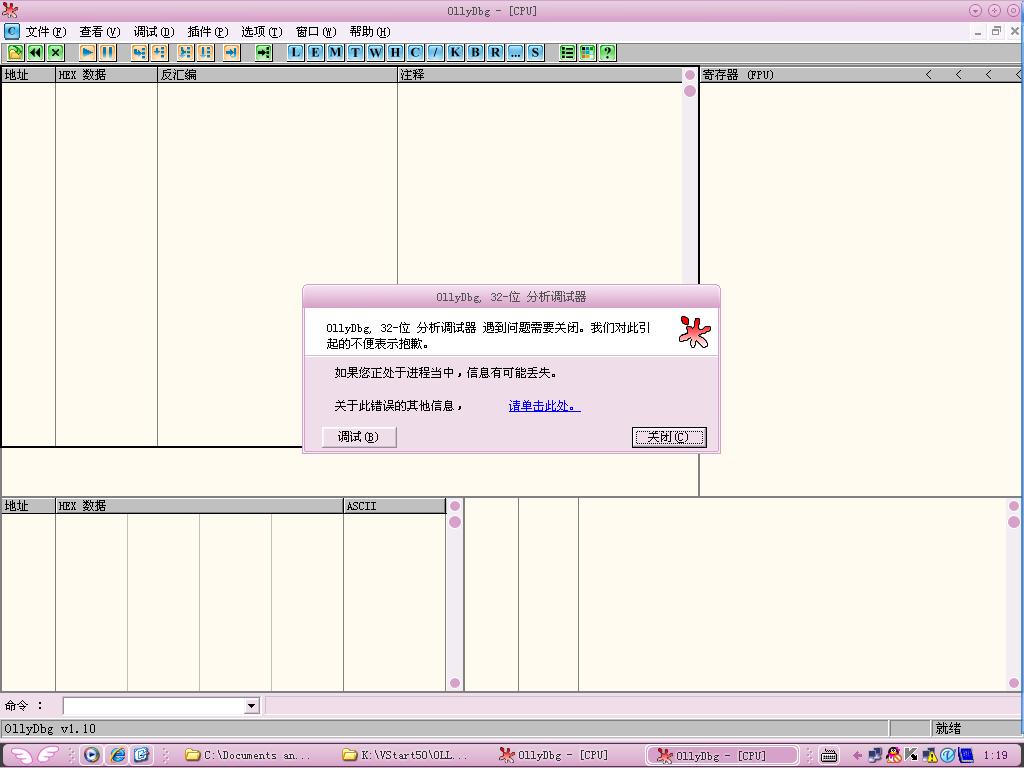The image size is (1024, 768).
Task: Click the Run program play icon
Action: click(88, 53)
